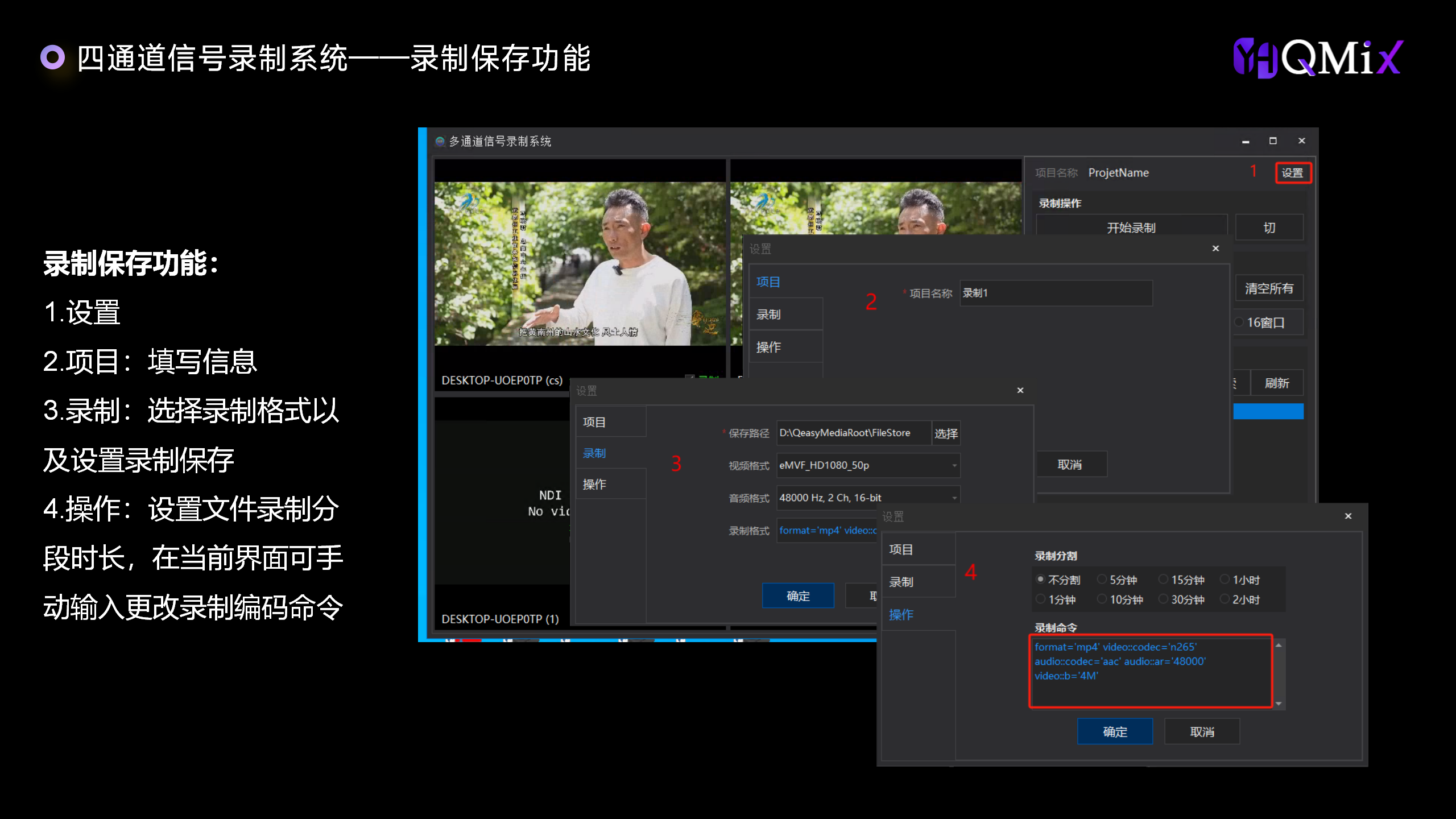Screen dimensions: 1456x819
Task: Close the operation 设置 dialog with X
Action: (1348, 516)
